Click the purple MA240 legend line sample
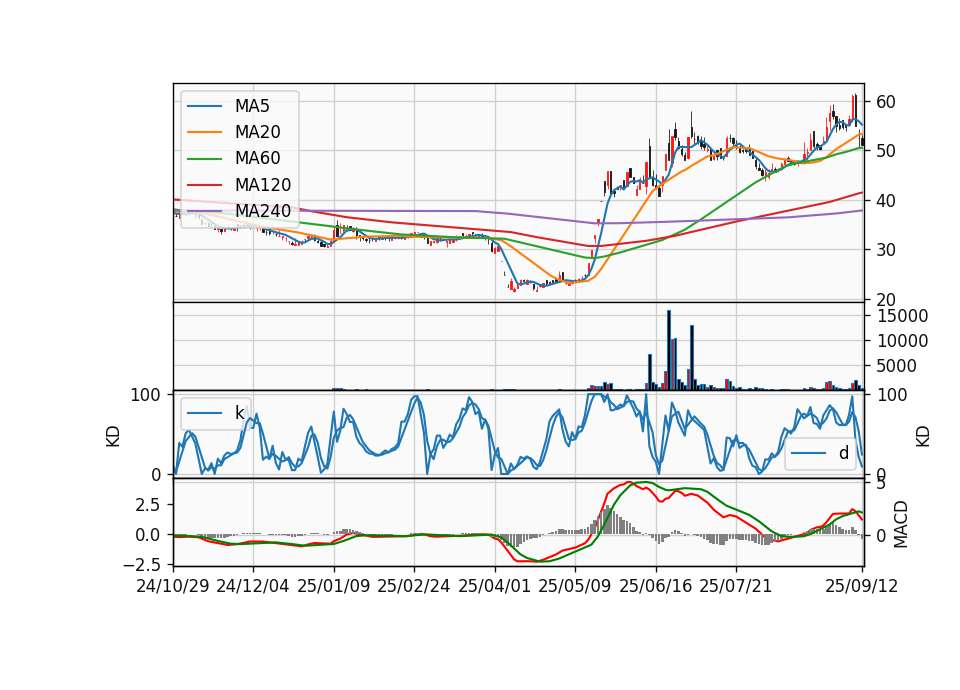 pyautogui.click(x=204, y=211)
